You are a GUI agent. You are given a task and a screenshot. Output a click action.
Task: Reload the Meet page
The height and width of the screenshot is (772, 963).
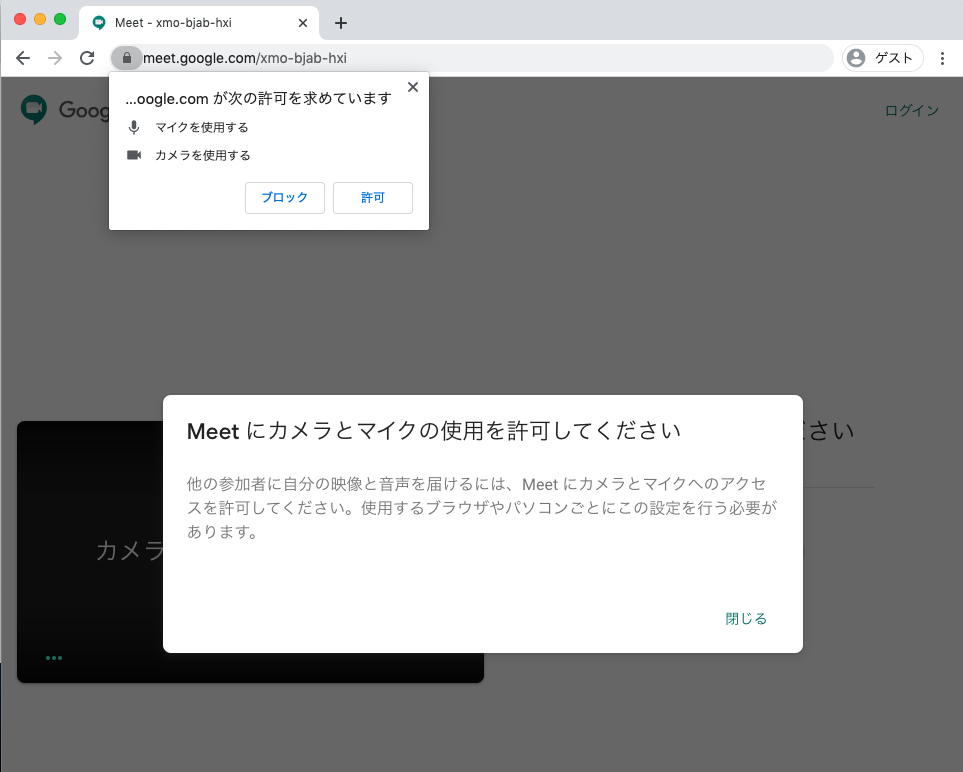click(x=87, y=58)
